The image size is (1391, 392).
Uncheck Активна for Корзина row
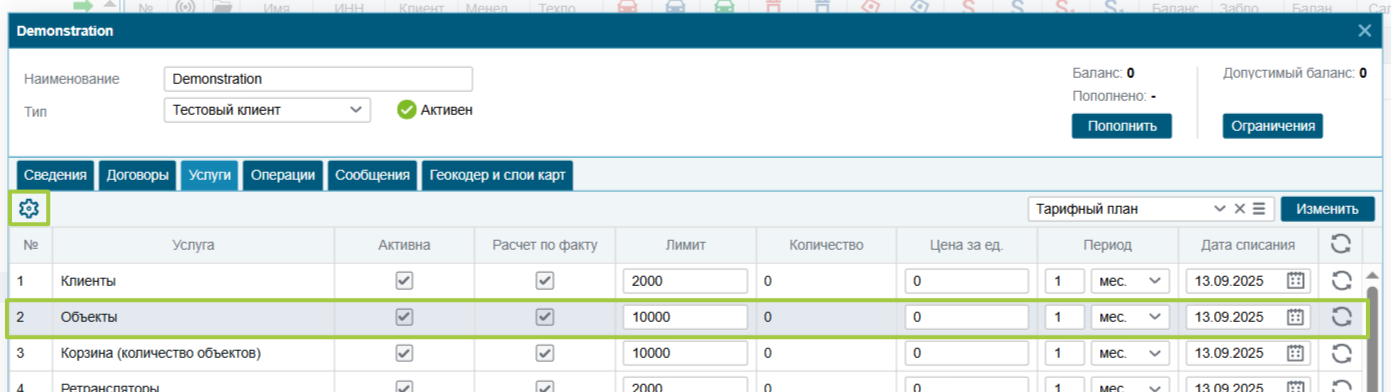[404, 353]
